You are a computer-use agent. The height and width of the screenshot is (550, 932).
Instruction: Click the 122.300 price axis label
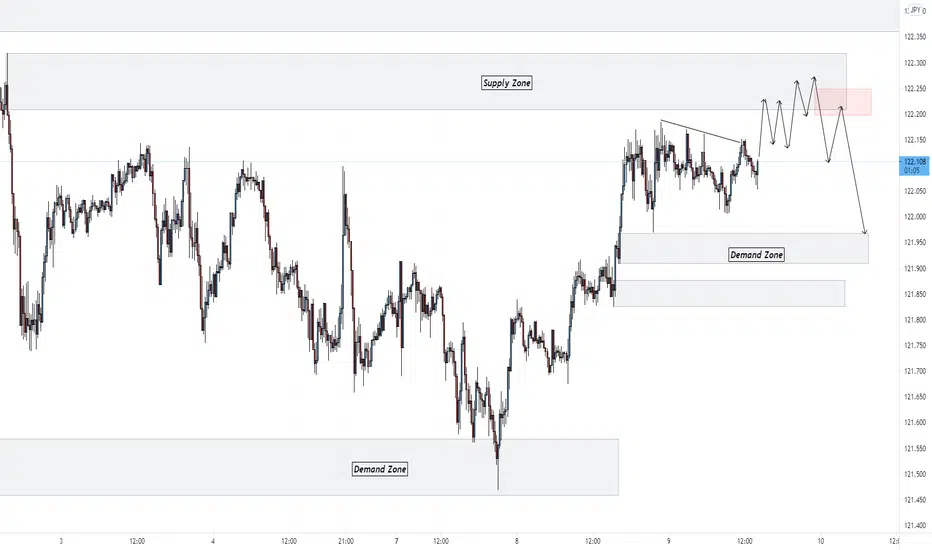(x=915, y=62)
